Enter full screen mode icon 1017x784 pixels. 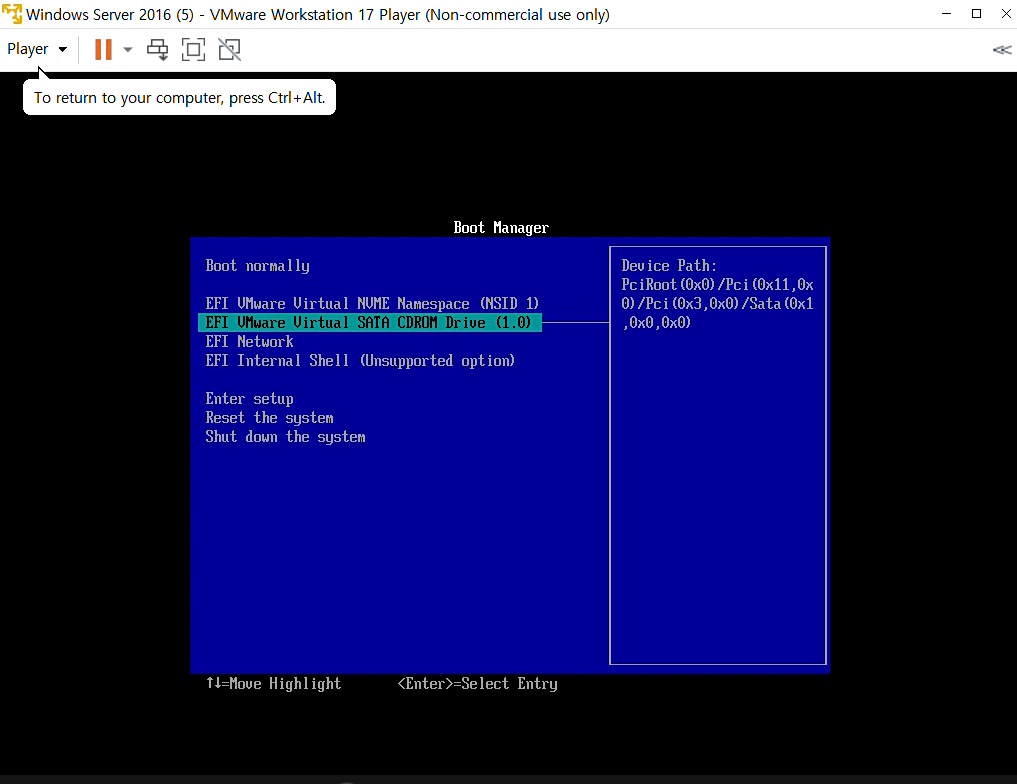(193, 49)
